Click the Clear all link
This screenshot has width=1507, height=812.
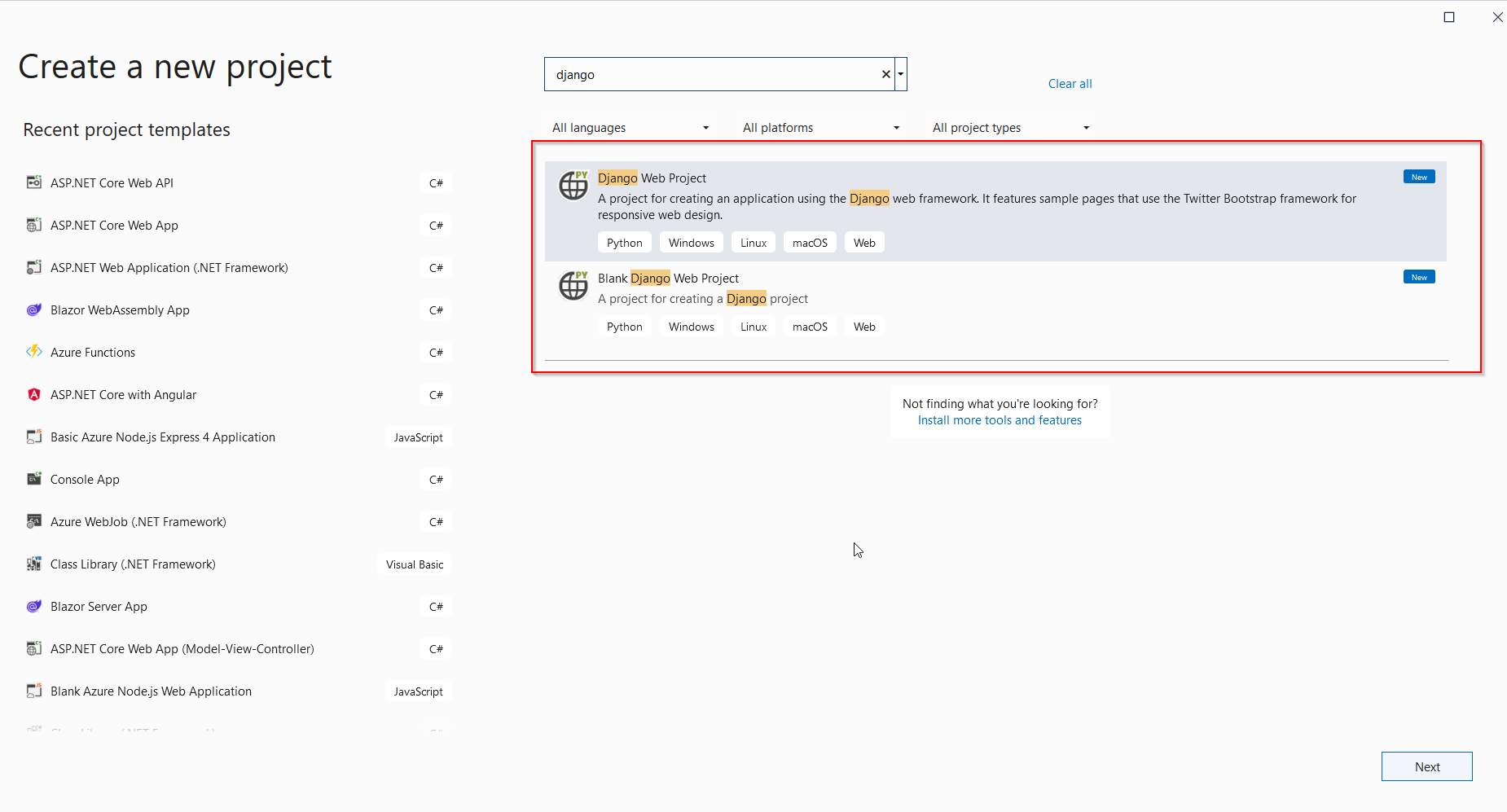point(1070,84)
